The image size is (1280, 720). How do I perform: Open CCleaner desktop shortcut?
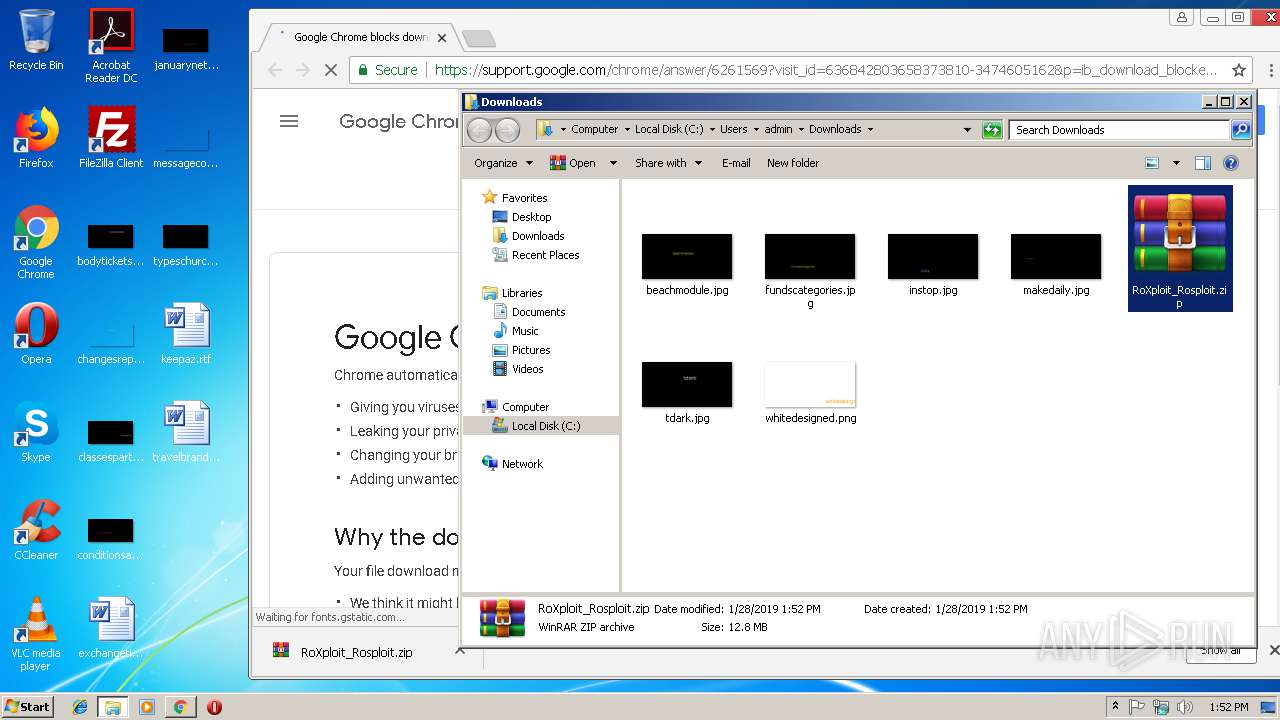point(36,530)
